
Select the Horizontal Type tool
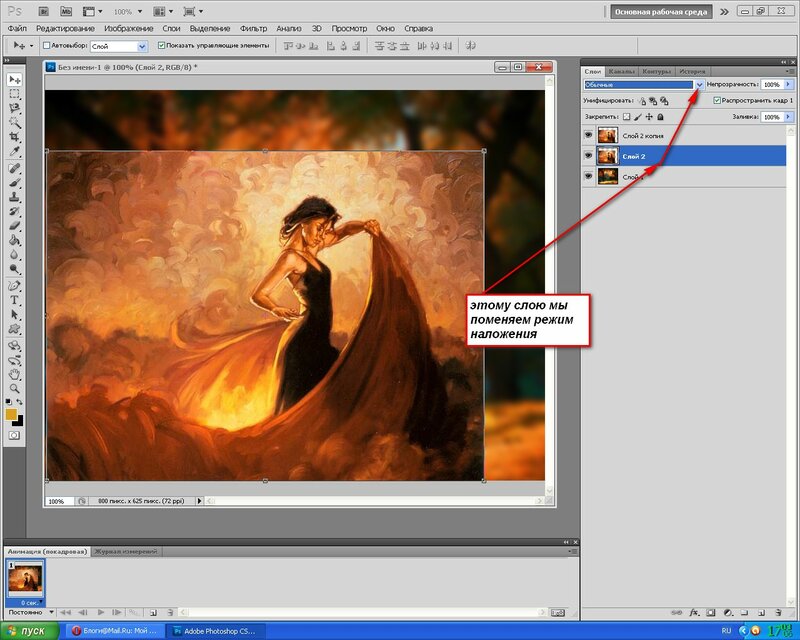(14, 300)
